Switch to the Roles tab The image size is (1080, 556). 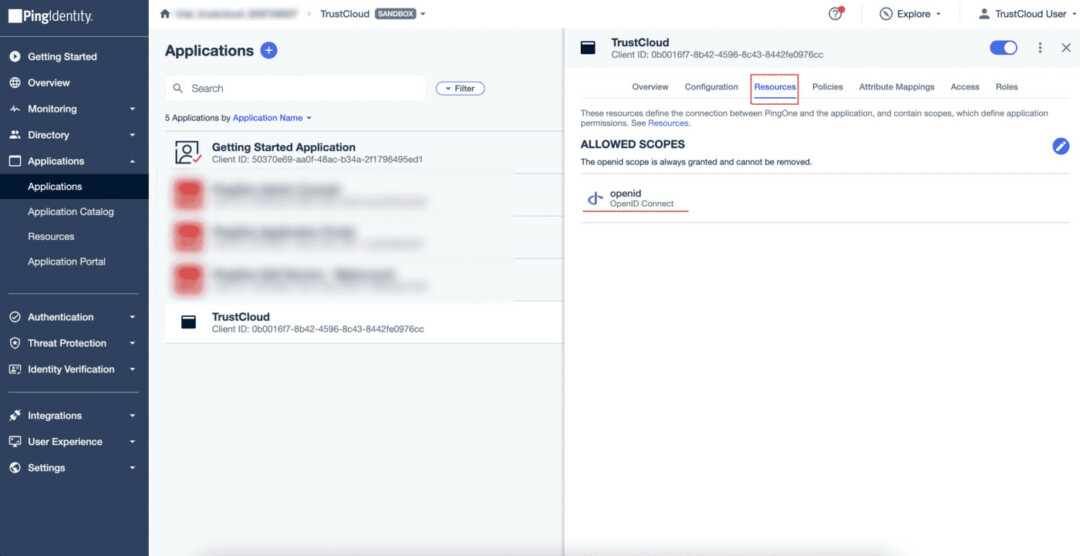(1006, 87)
